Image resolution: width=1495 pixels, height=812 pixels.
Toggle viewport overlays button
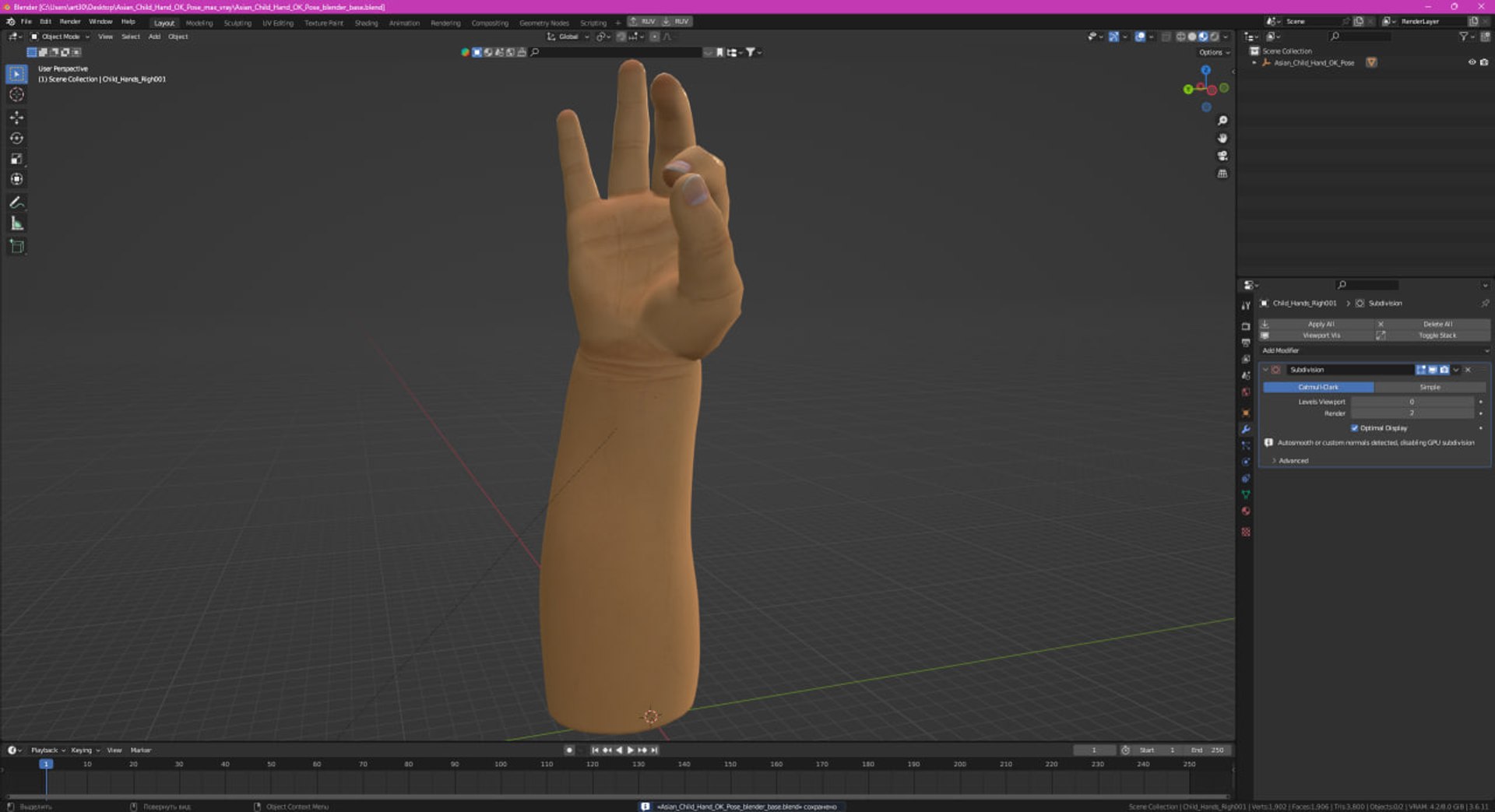tap(1140, 37)
